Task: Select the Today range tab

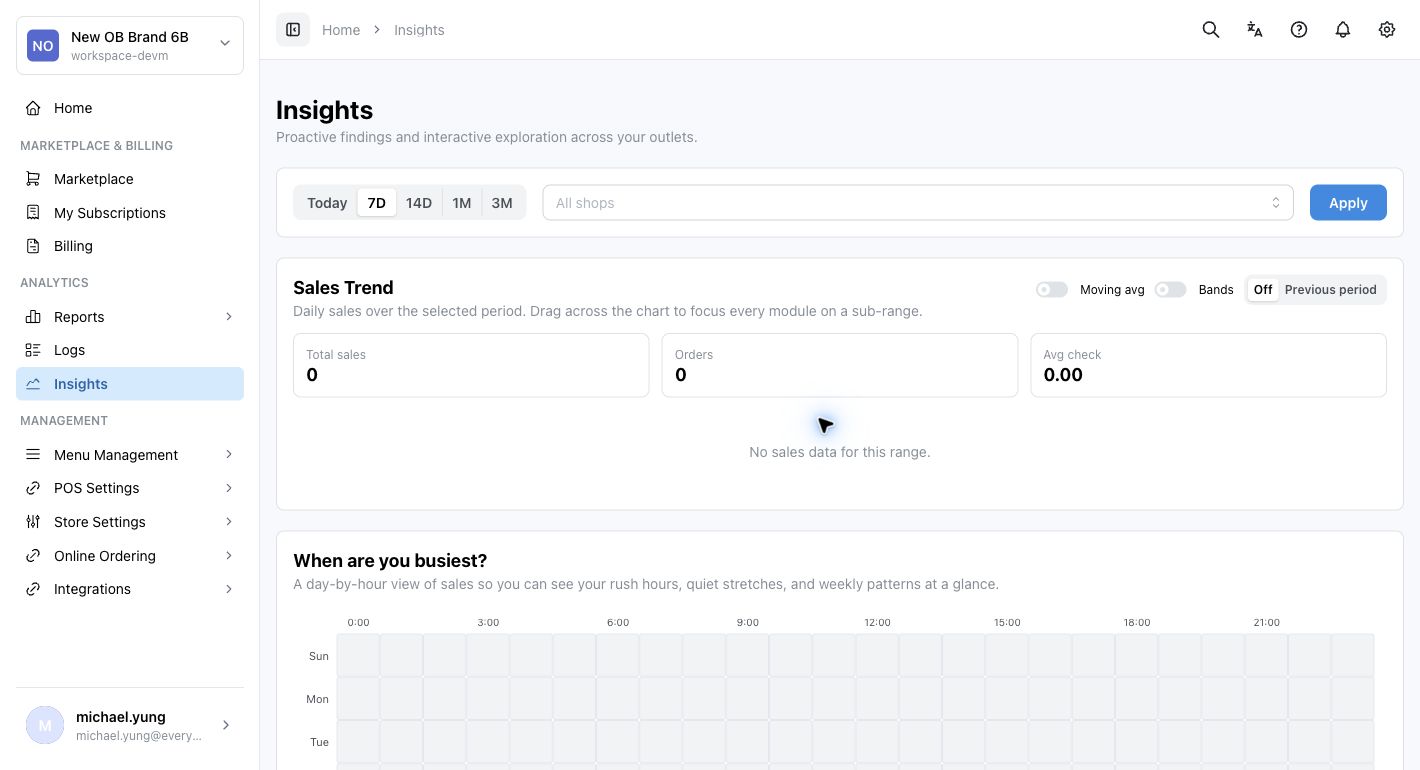Action: click(327, 203)
